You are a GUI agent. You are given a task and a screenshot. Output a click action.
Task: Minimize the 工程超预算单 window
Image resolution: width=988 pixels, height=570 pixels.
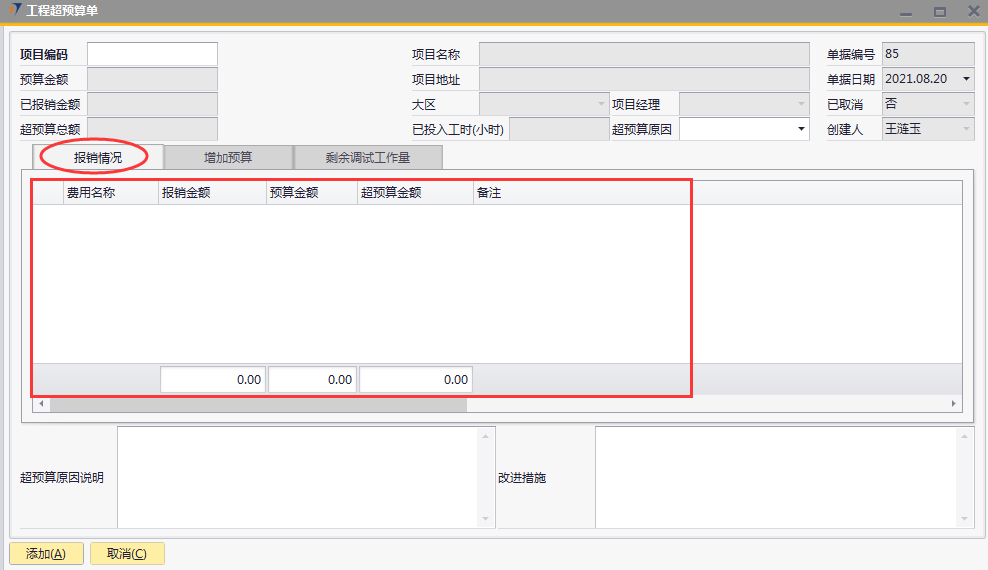(x=905, y=12)
